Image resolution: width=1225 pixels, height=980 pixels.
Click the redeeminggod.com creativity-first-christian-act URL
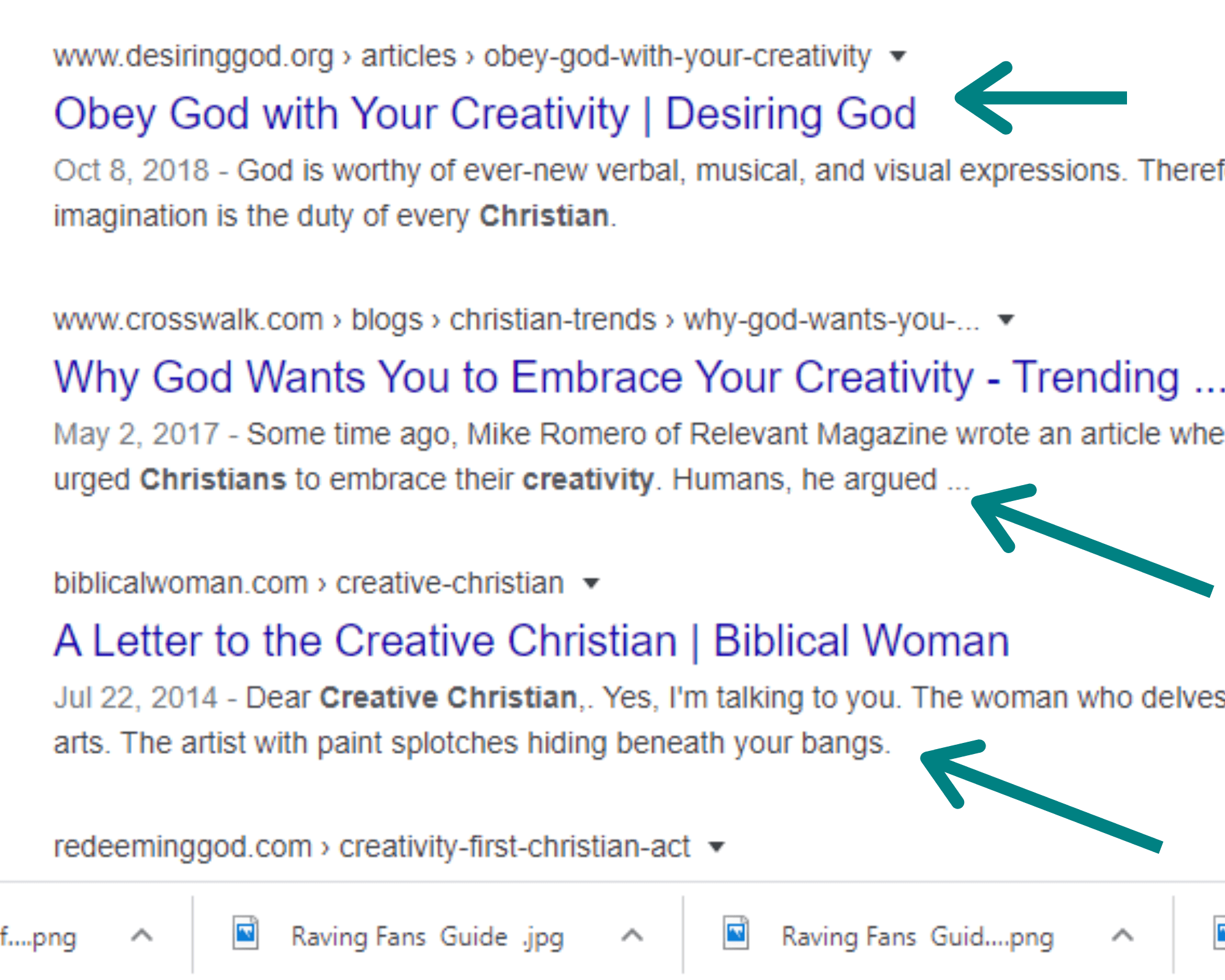point(372,848)
